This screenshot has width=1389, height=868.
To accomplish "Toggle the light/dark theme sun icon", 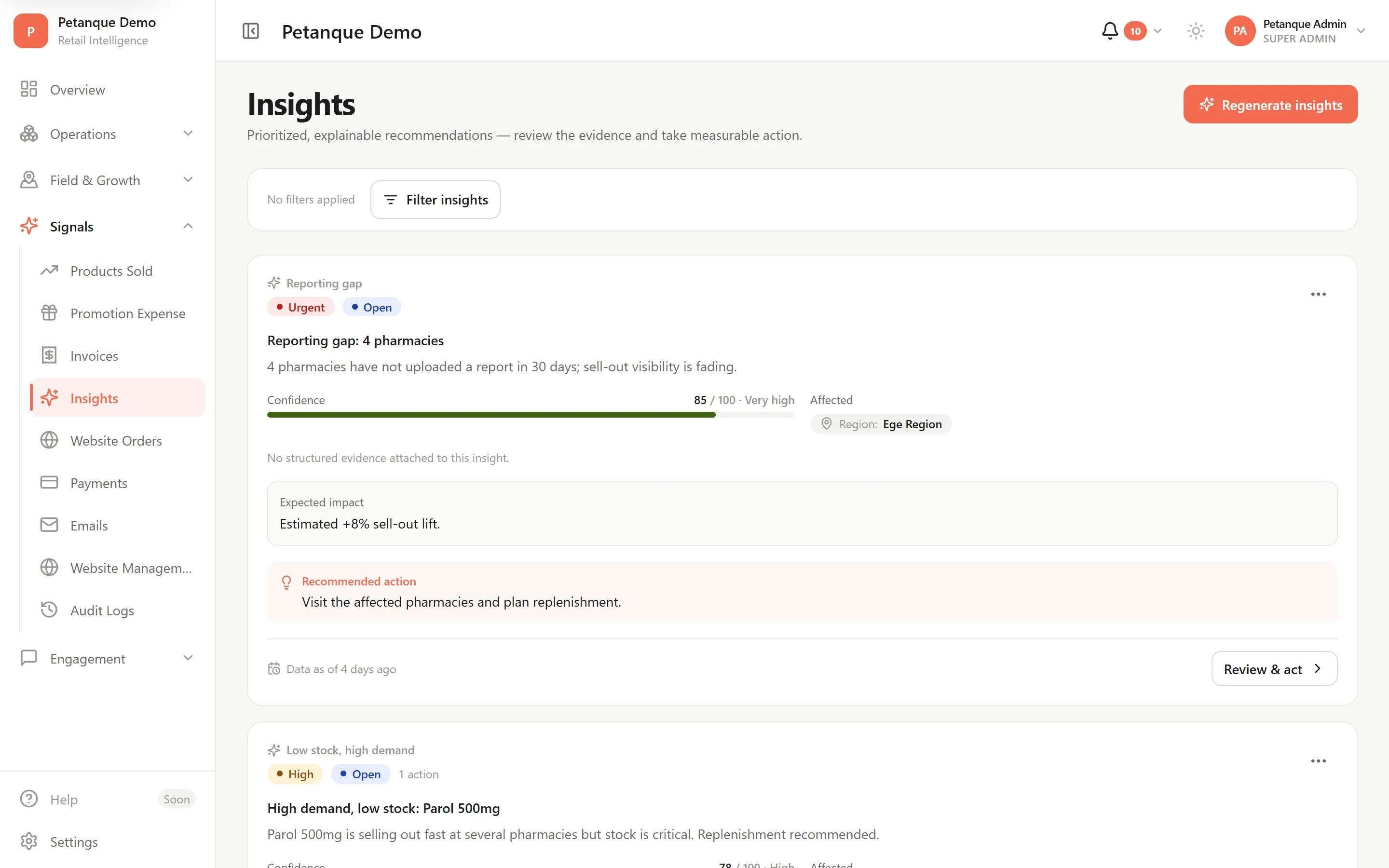I will [1196, 31].
